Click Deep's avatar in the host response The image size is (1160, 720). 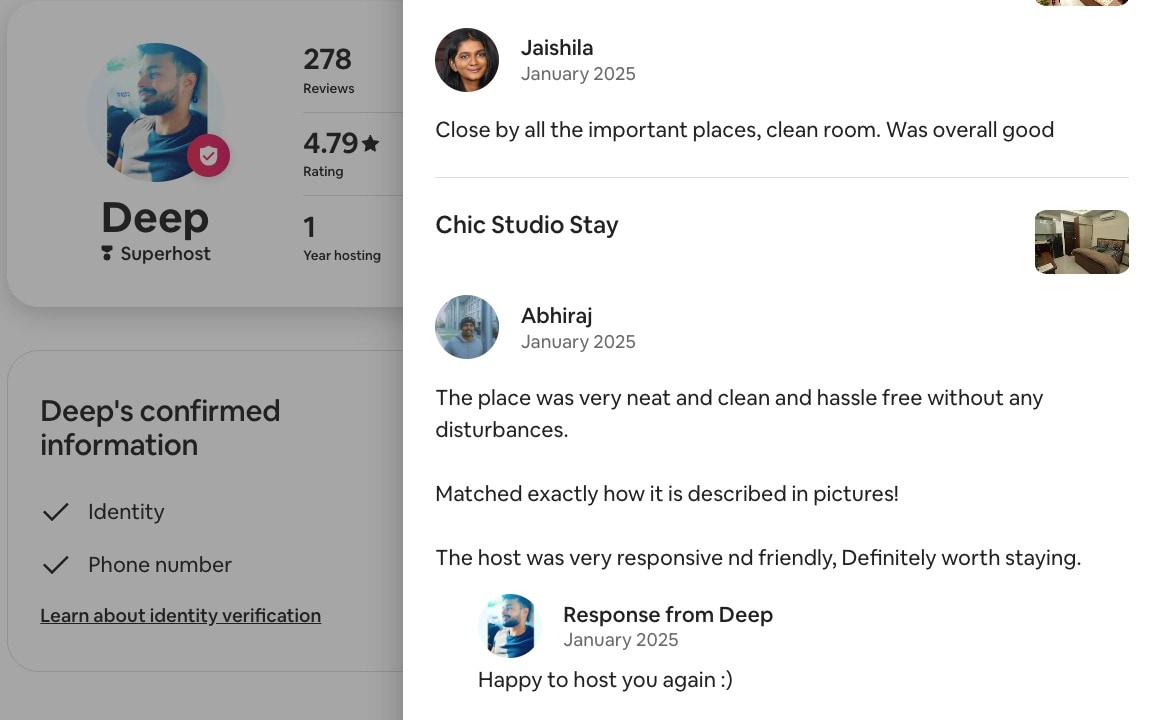point(510,625)
